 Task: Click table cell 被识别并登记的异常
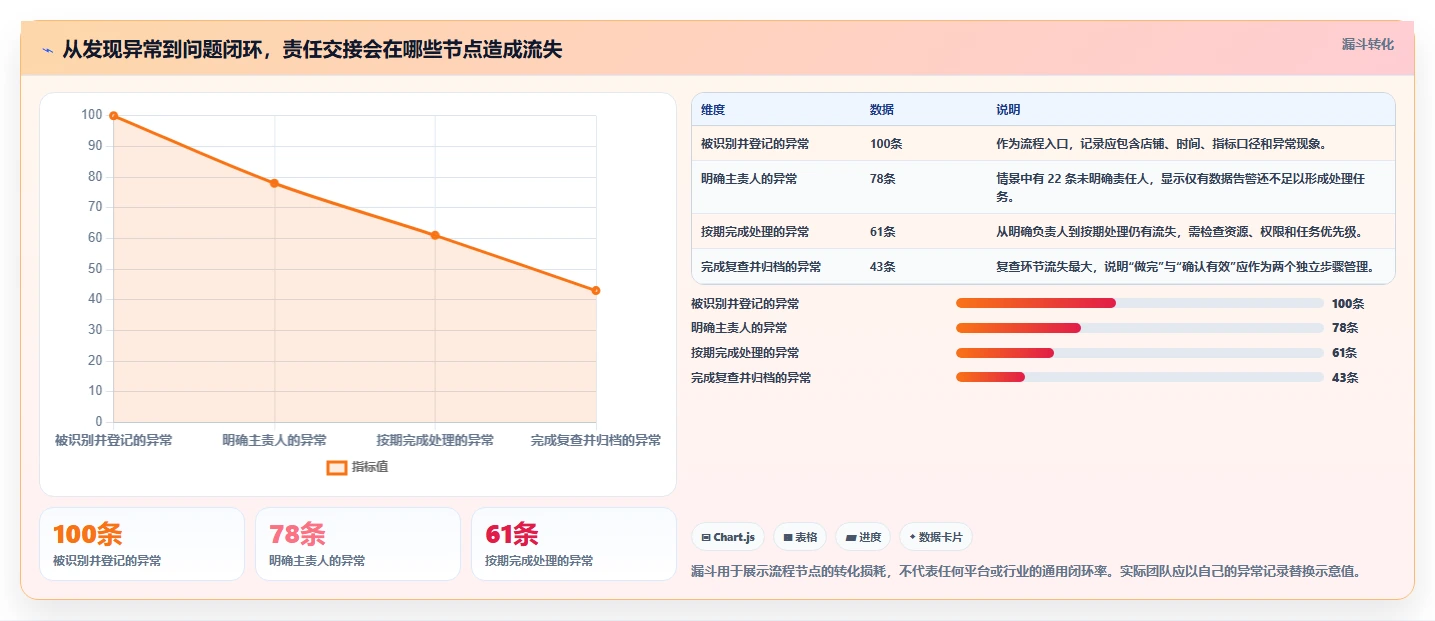pyautogui.click(x=755, y=144)
